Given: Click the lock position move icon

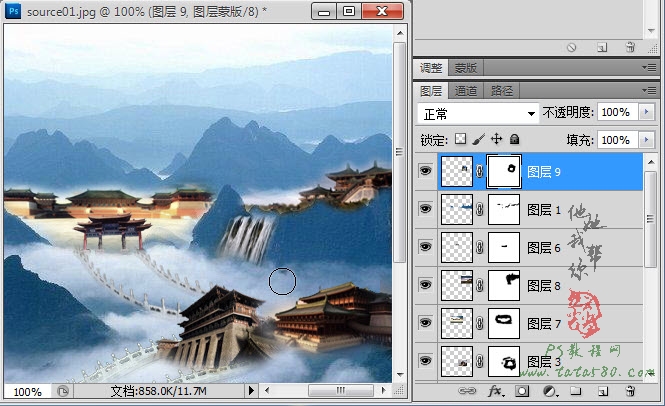Looking at the screenshot, I should [x=496, y=139].
